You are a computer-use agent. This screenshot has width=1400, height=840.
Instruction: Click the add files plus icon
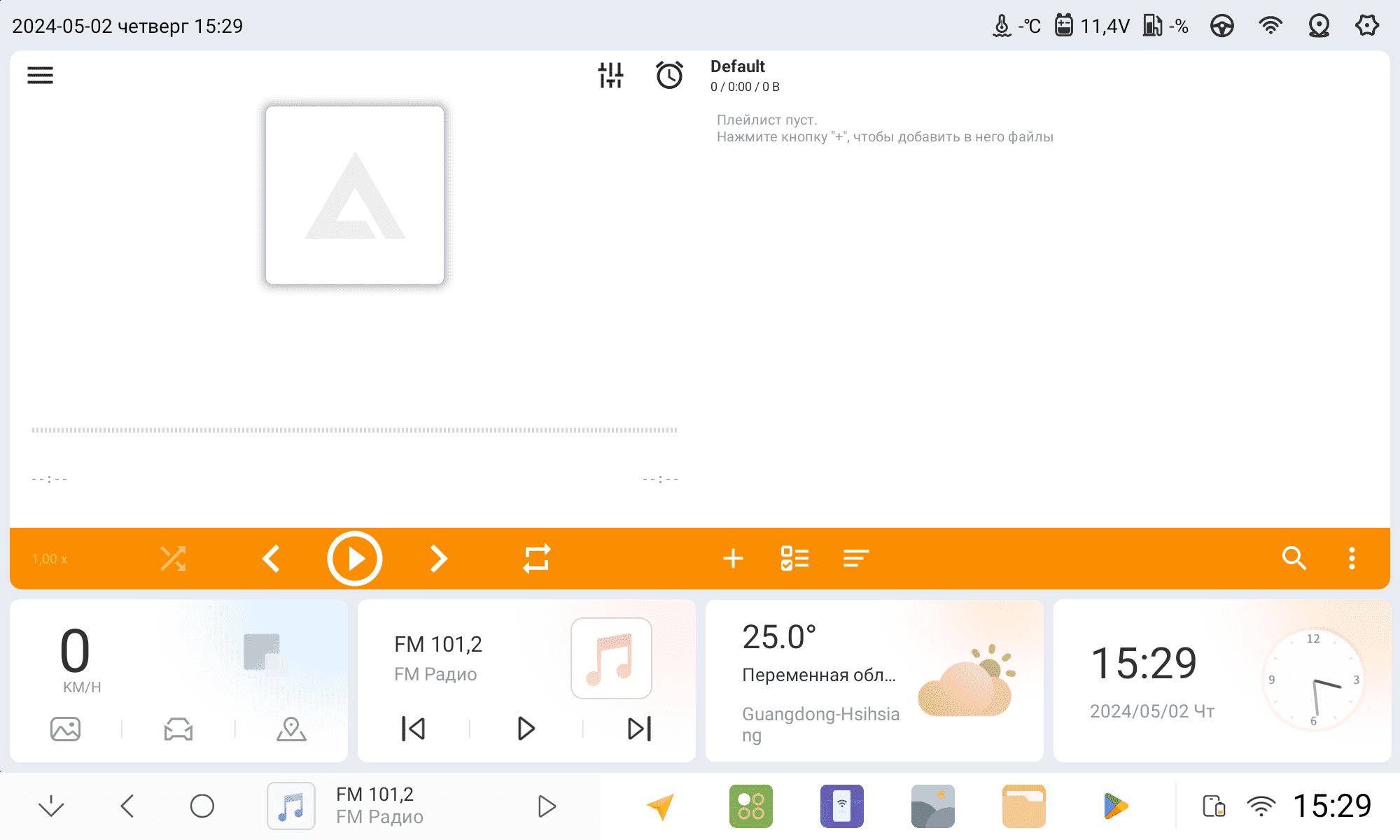(733, 559)
